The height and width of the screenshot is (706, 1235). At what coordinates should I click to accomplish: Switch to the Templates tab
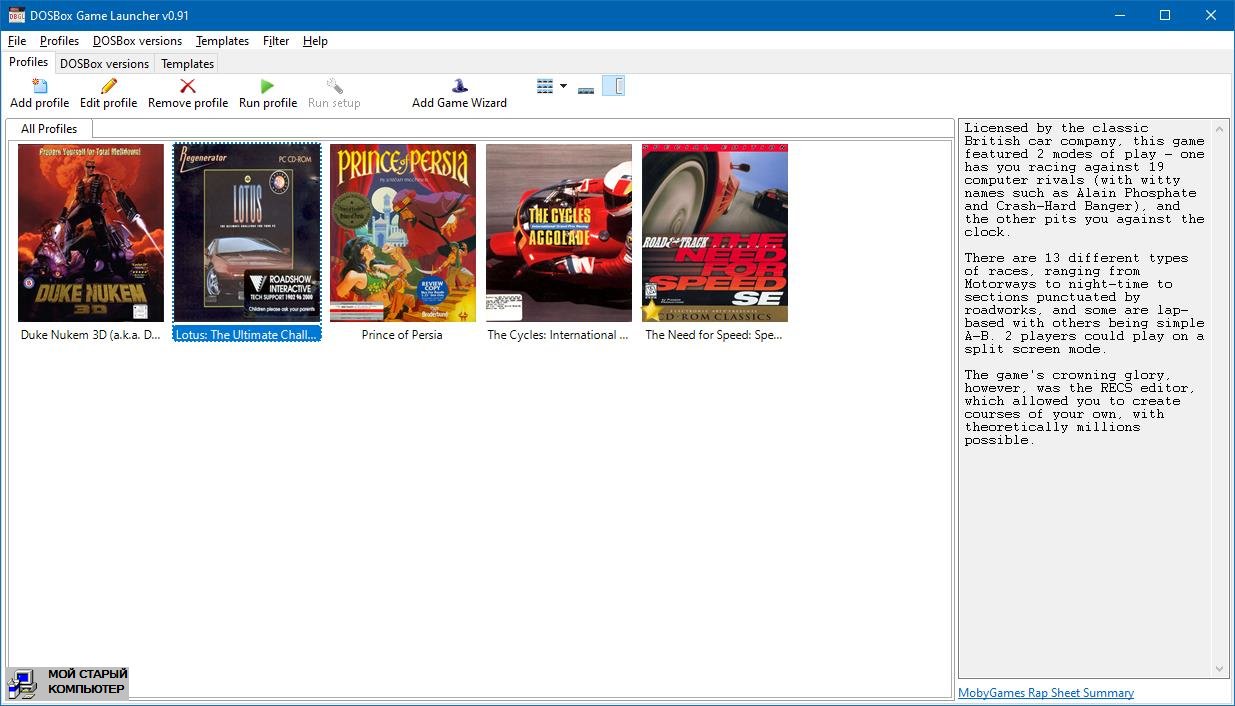187,64
